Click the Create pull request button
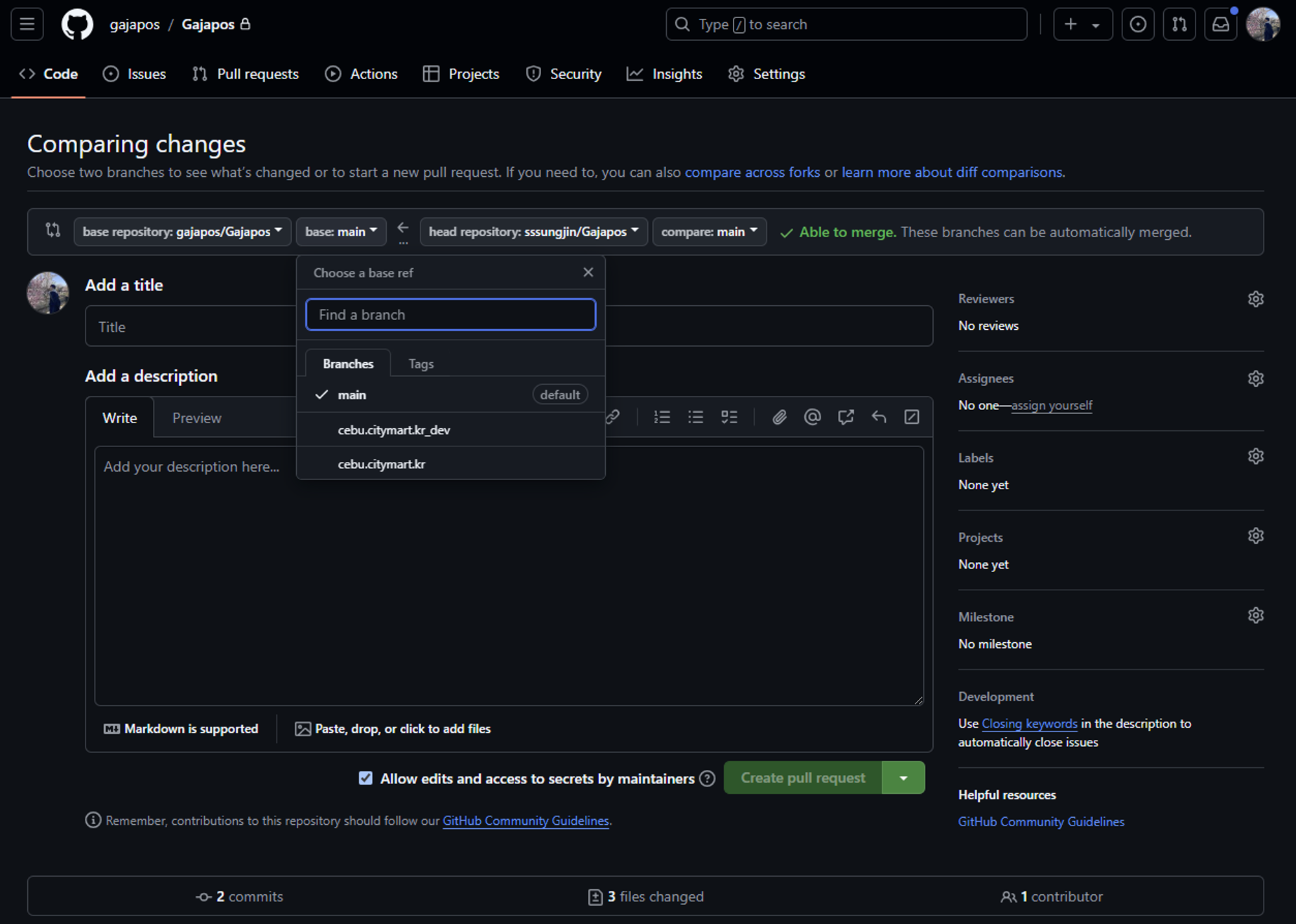 (x=803, y=778)
